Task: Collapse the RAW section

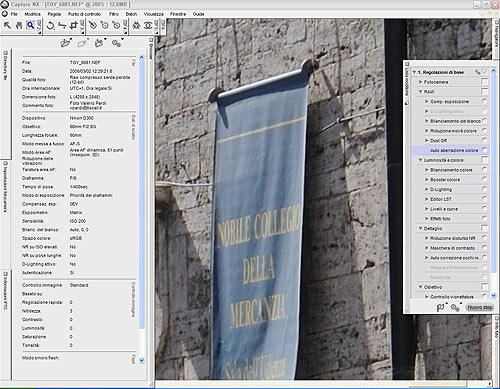Action: (x=420, y=91)
